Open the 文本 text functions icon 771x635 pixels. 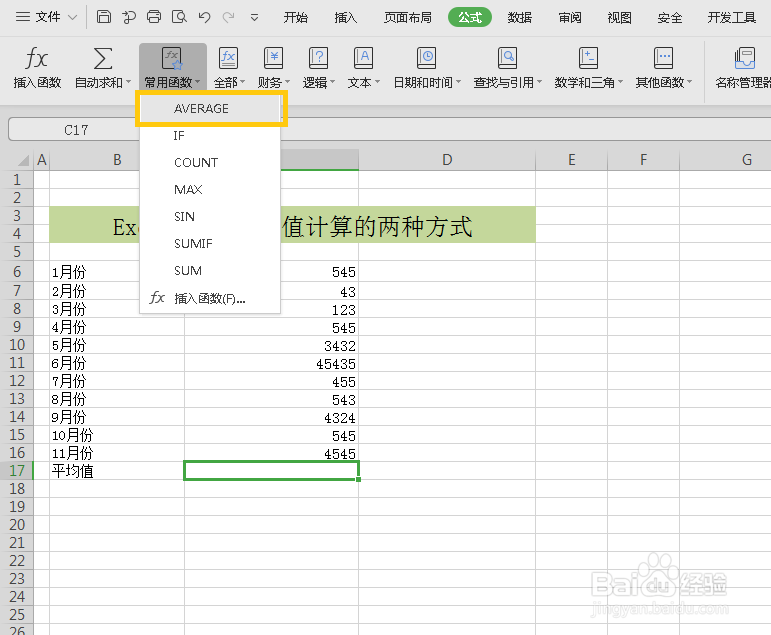click(363, 59)
